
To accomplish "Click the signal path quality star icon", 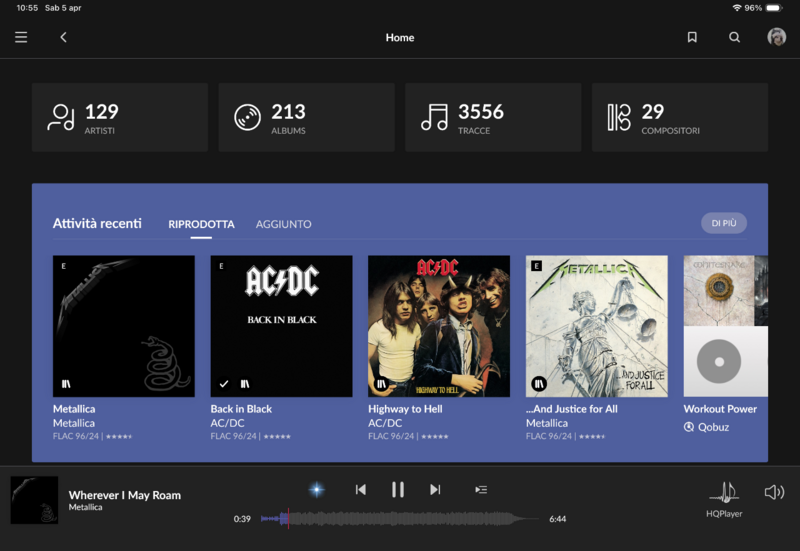I will [316, 489].
